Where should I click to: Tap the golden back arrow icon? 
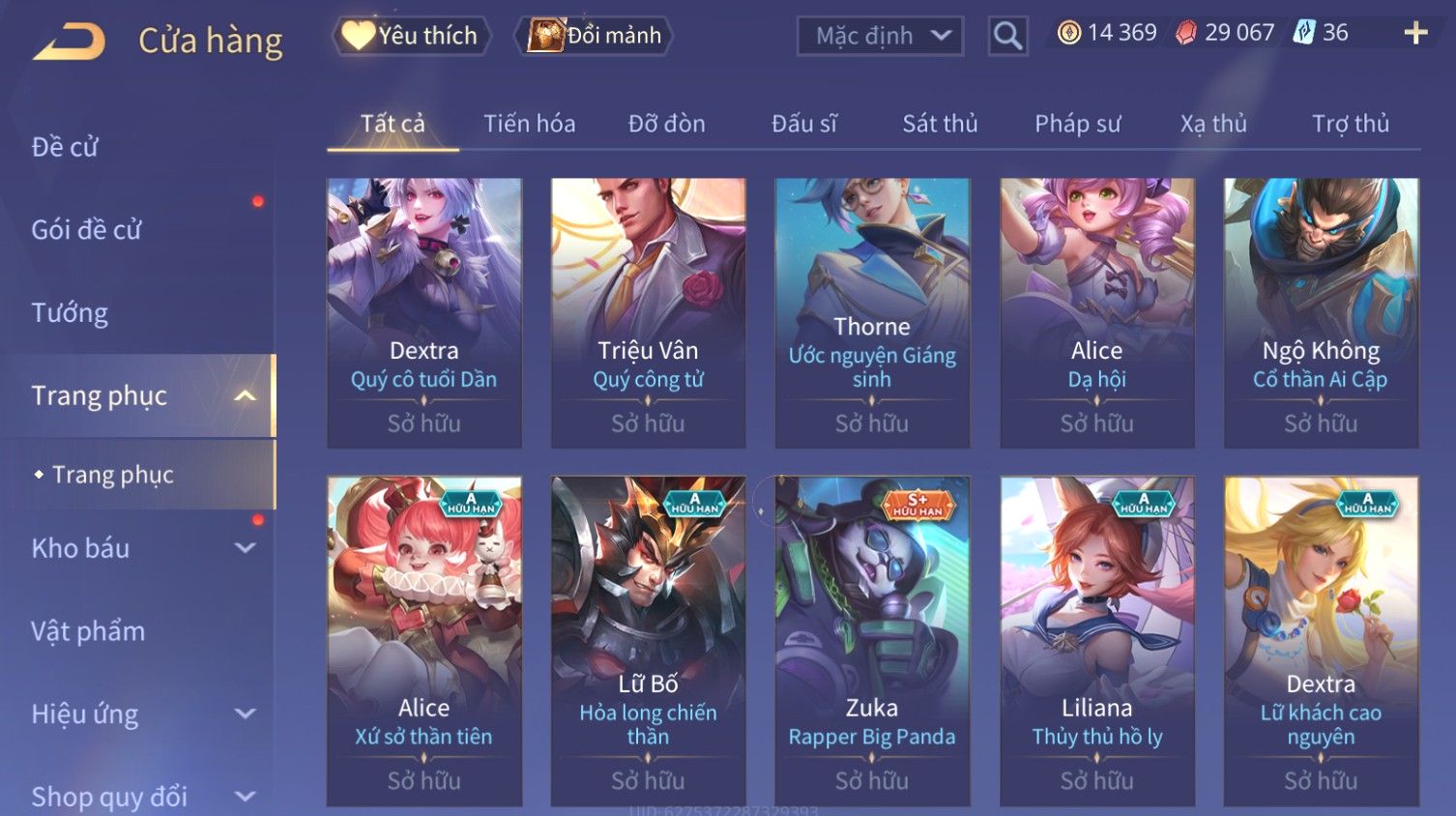coord(69,42)
